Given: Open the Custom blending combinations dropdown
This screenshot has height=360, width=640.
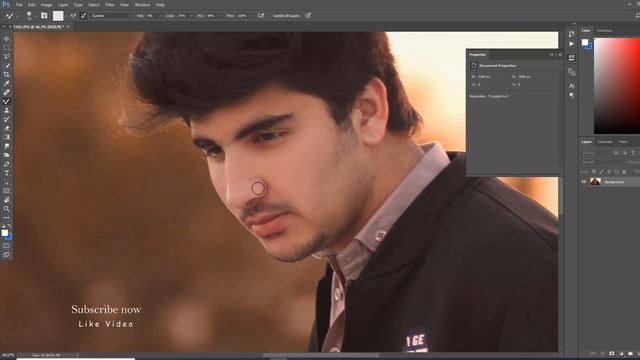Looking at the screenshot, I should point(111,16).
